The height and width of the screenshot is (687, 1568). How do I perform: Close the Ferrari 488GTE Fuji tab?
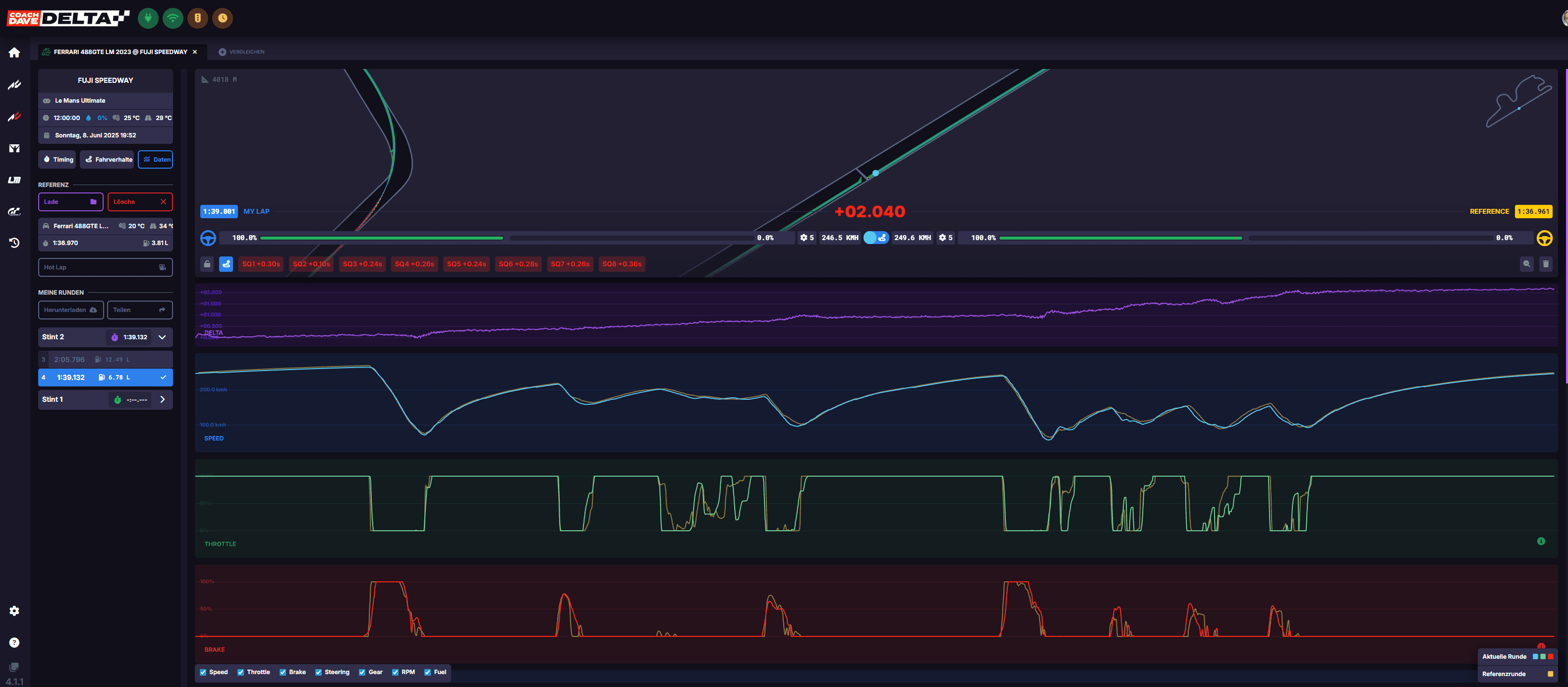pyautogui.click(x=195, y=52)
